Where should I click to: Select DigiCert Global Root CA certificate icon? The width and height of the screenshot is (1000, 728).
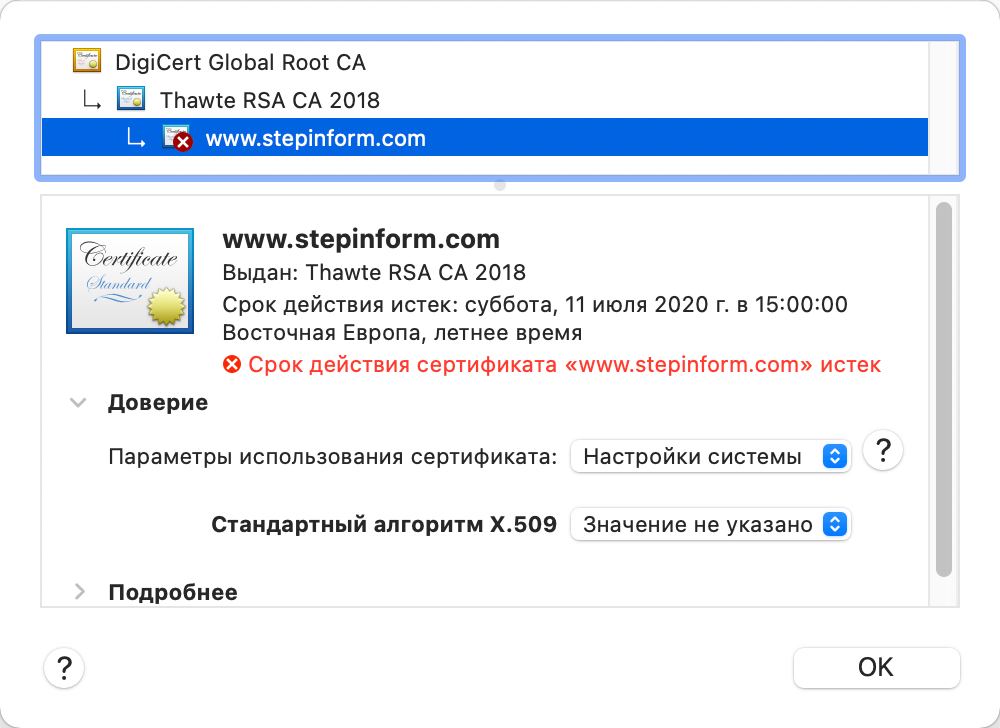click(x=87, y=61)
